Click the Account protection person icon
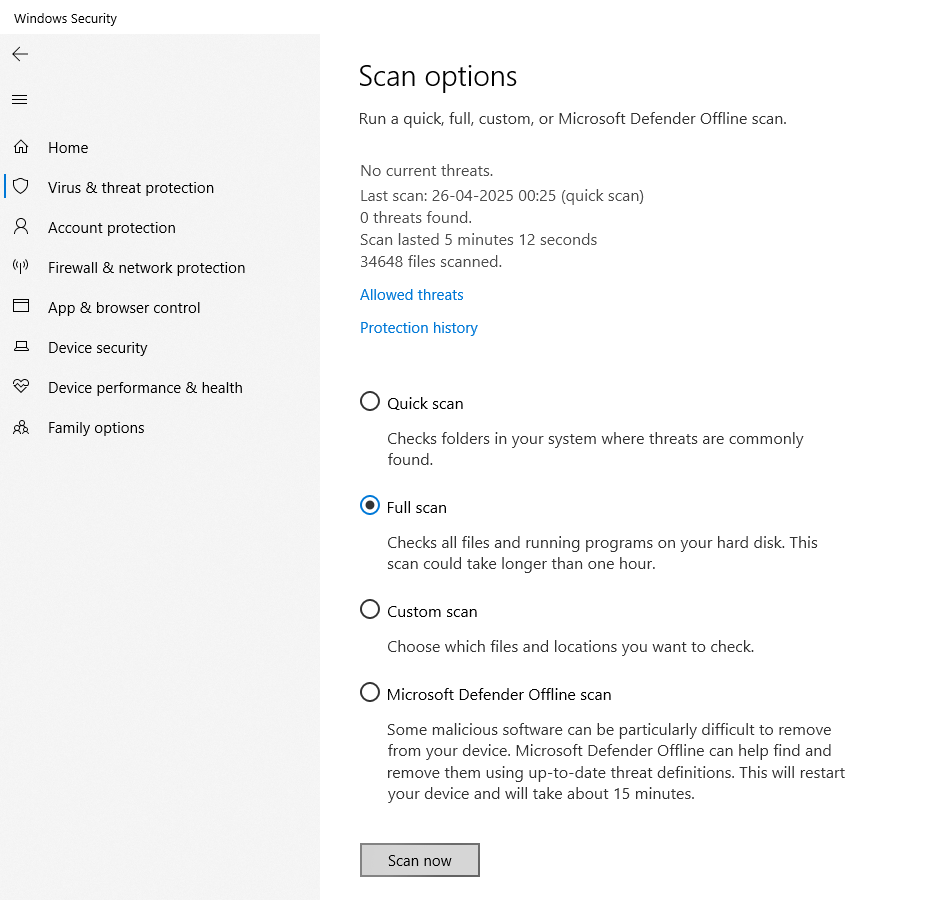This screenshot has height=900, width=952. tap(21, 227)
